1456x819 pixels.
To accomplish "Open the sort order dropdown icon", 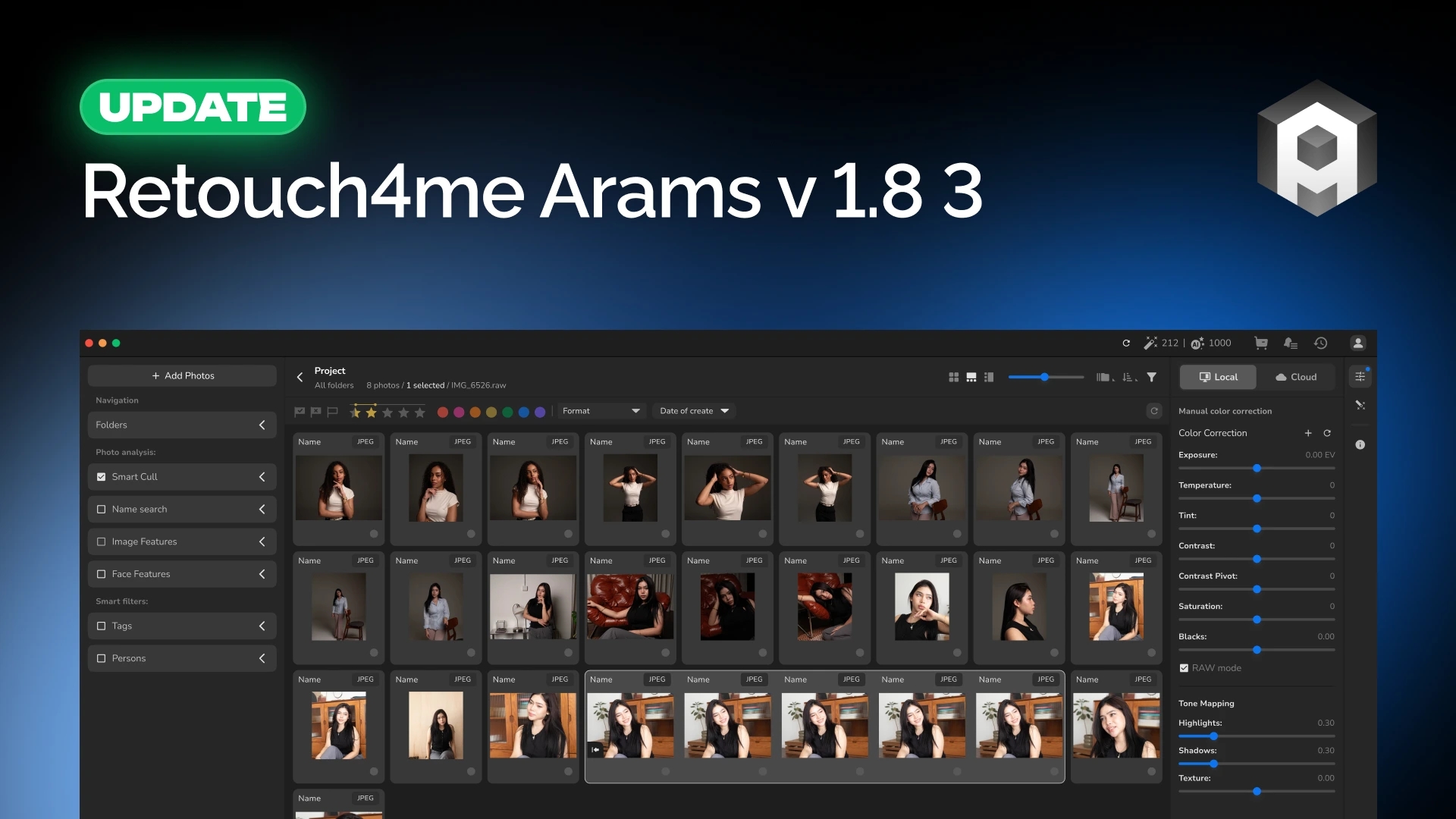I will (x=1129, y=377).
